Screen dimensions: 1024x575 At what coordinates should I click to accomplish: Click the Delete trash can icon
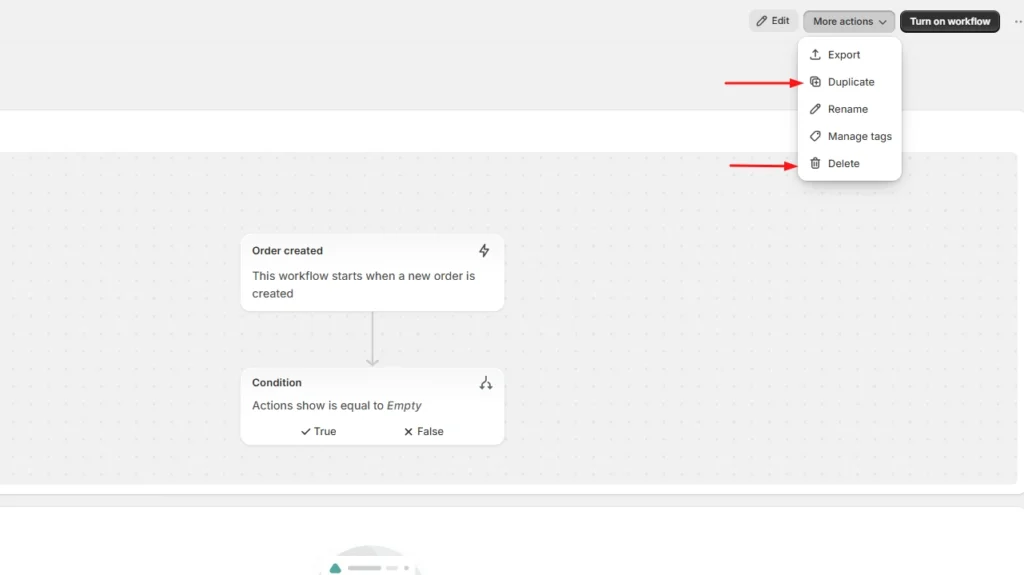(x=815, y=163)
